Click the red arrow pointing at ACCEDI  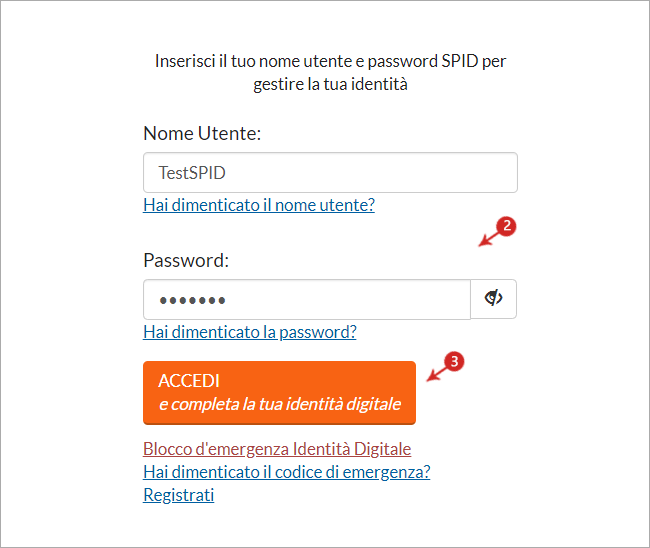[436, 374]
